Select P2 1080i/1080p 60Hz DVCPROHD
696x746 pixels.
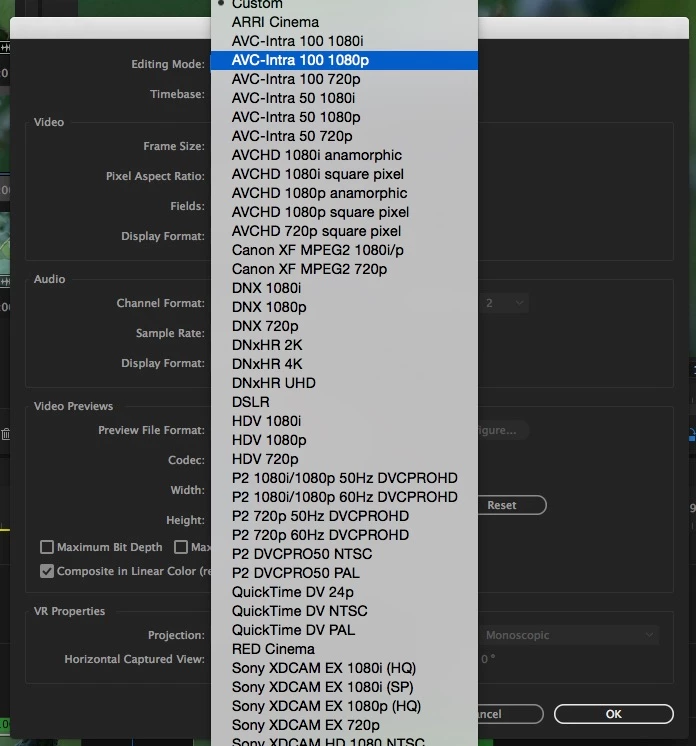[344, 497]
